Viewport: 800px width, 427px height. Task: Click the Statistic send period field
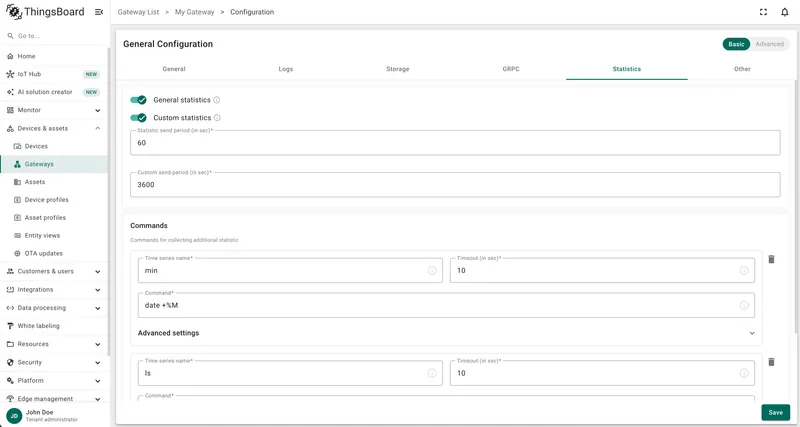(455, 143)
